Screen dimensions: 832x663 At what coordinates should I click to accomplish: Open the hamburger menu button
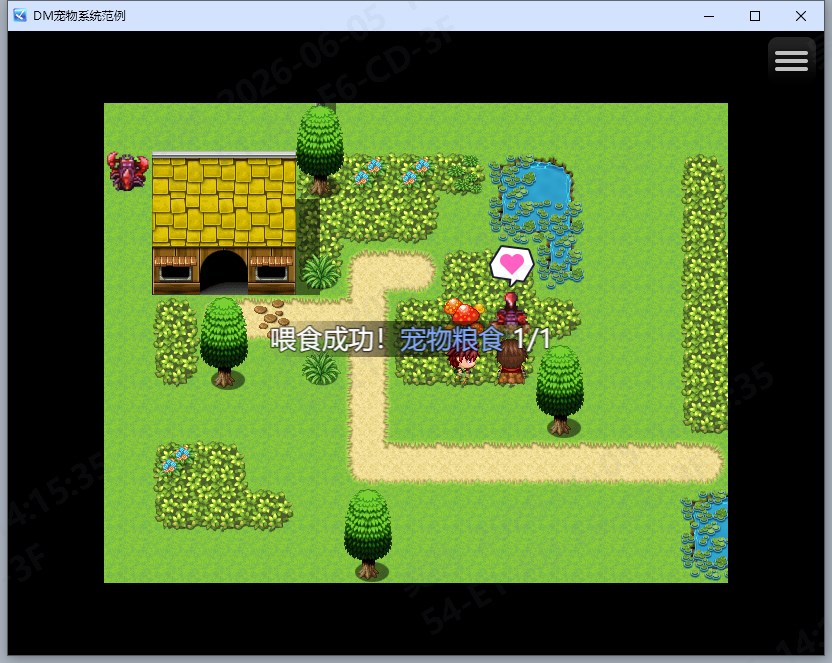coord(791,60)
